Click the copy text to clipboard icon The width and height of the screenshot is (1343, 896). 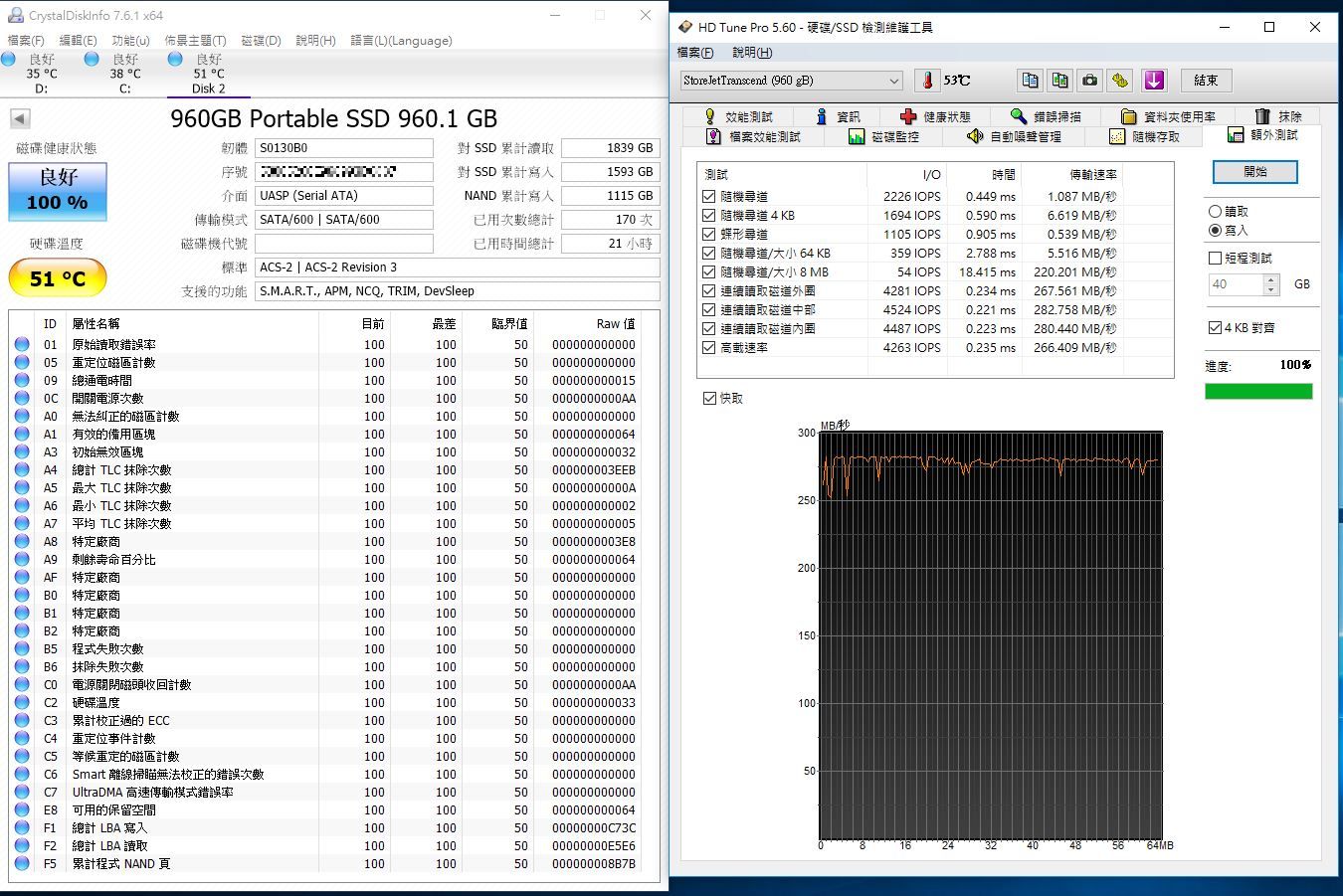click(x=1031, y=81)
